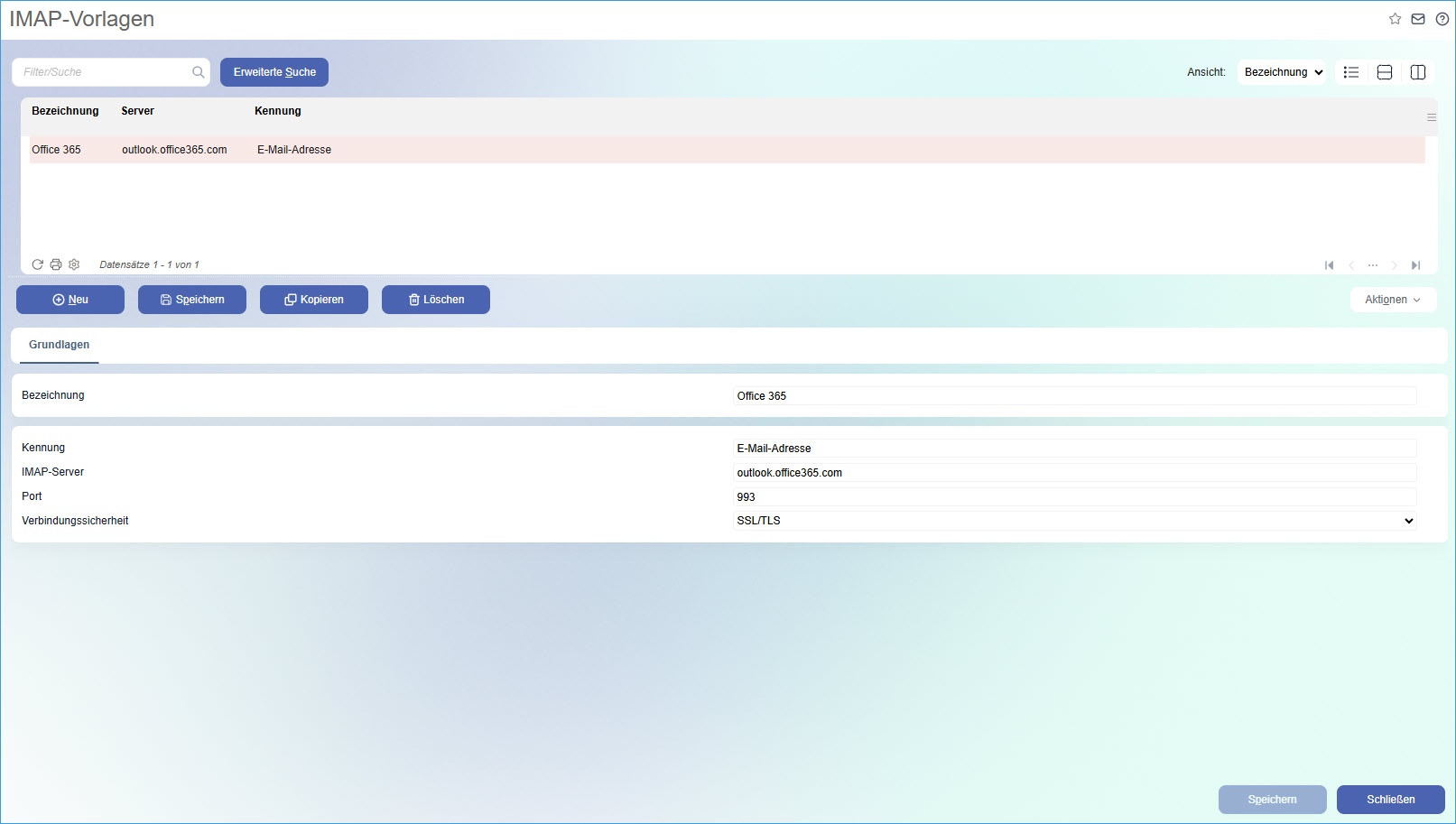Select the Office 365 table row
This screenshot has width=1456, height=824.
(727, 150)
